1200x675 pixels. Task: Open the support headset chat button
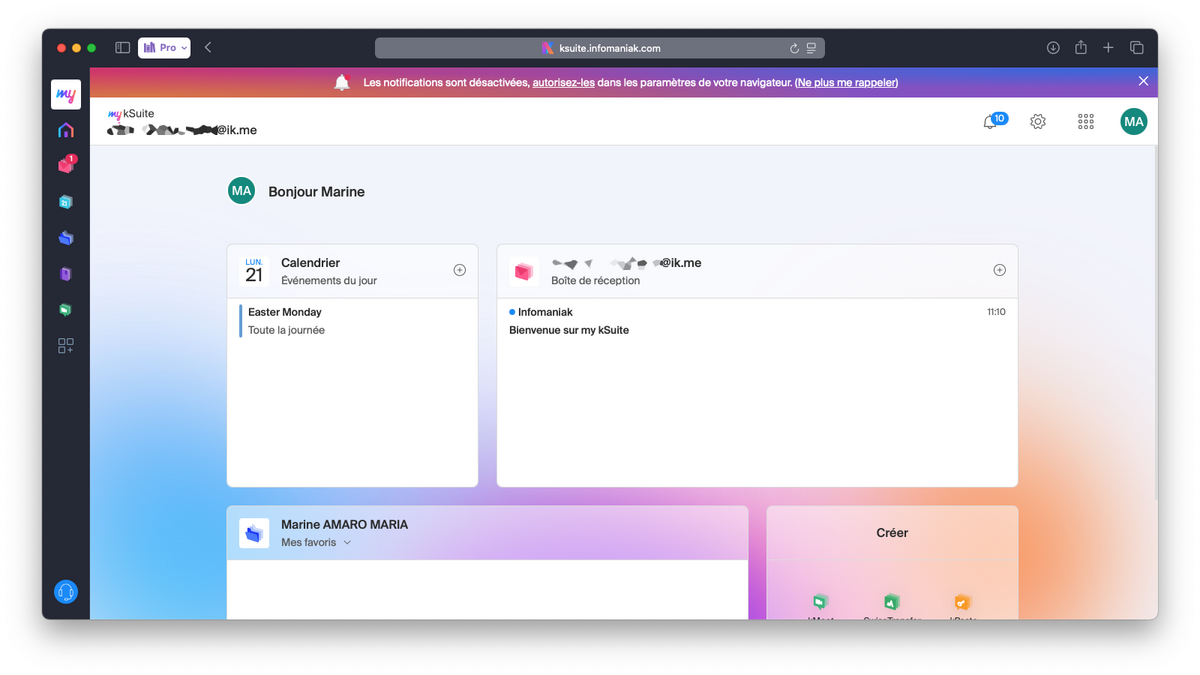[x=66, y=592]
